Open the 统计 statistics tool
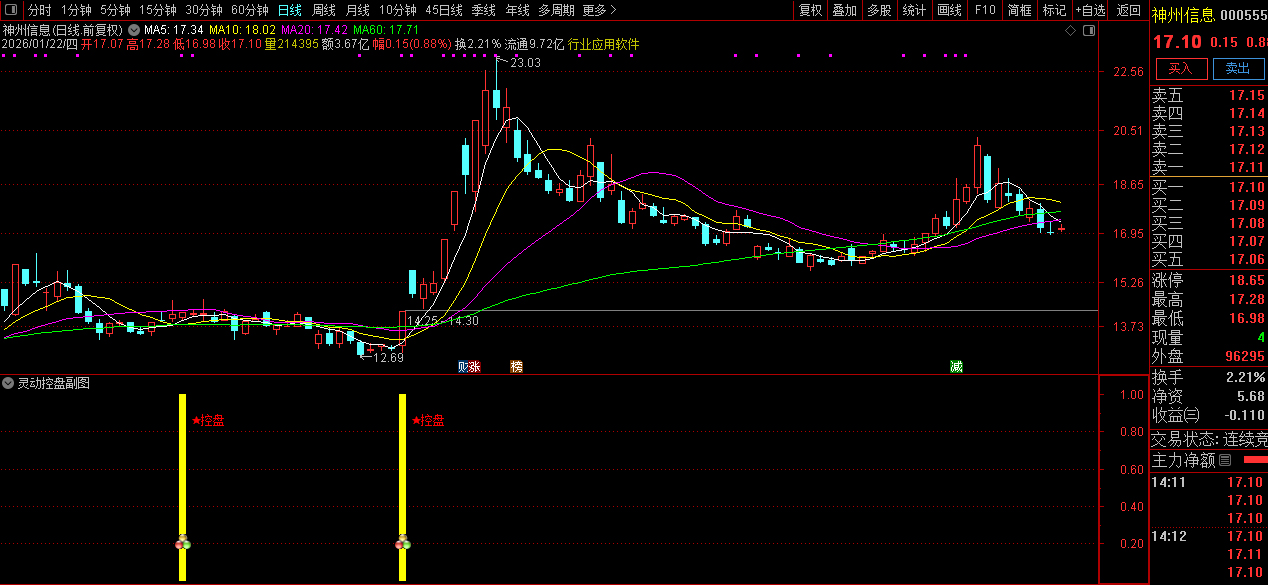1268x585 pixels. (x=914, y=10)
